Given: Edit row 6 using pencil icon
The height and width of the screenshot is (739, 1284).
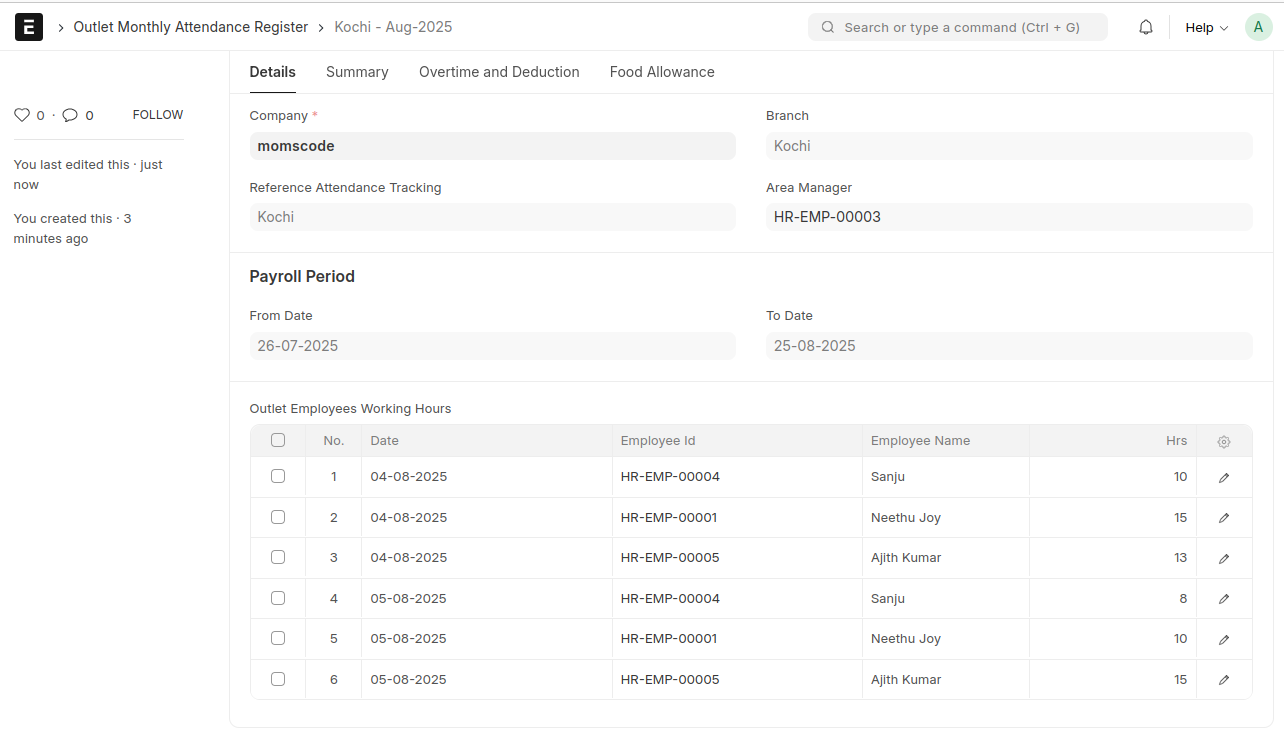Looking at the screenshot, I should tap(1224, 680).
